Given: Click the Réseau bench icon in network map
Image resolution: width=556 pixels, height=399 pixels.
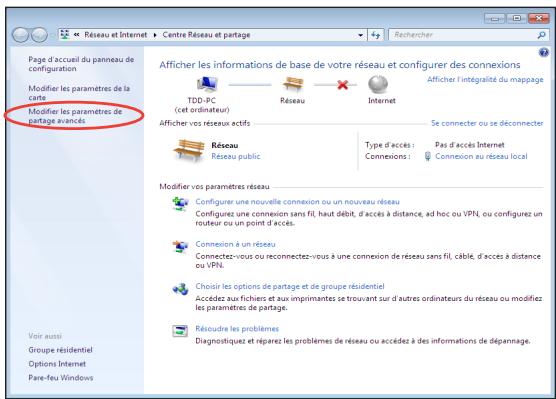Looking at the screenshot, I should [x=293, y=84].
